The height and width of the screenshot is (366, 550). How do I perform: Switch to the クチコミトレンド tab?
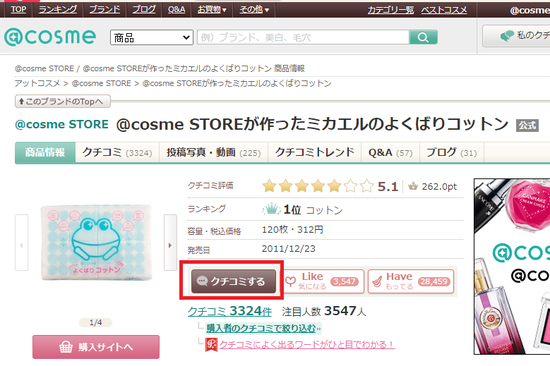click(x=315, y=152)
